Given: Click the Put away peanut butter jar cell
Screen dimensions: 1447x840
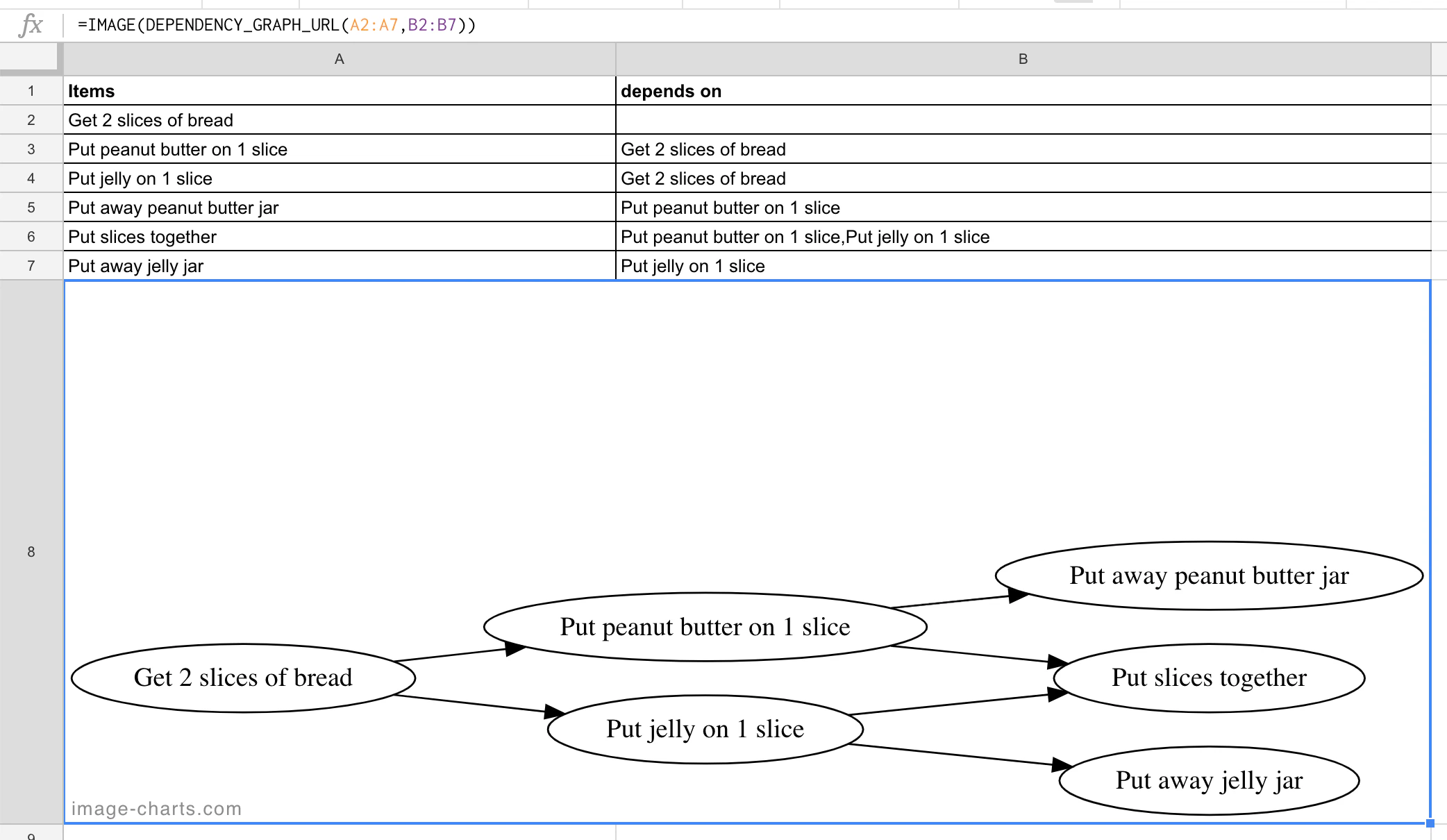Looking at the screenshot, I should 278,208.
